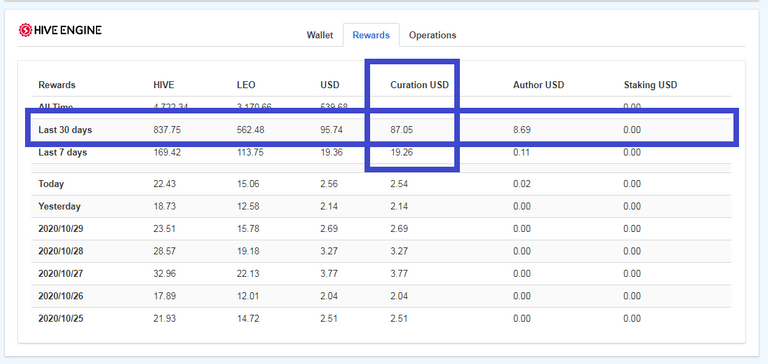Click HIVE value 23.51

(164, 229)
